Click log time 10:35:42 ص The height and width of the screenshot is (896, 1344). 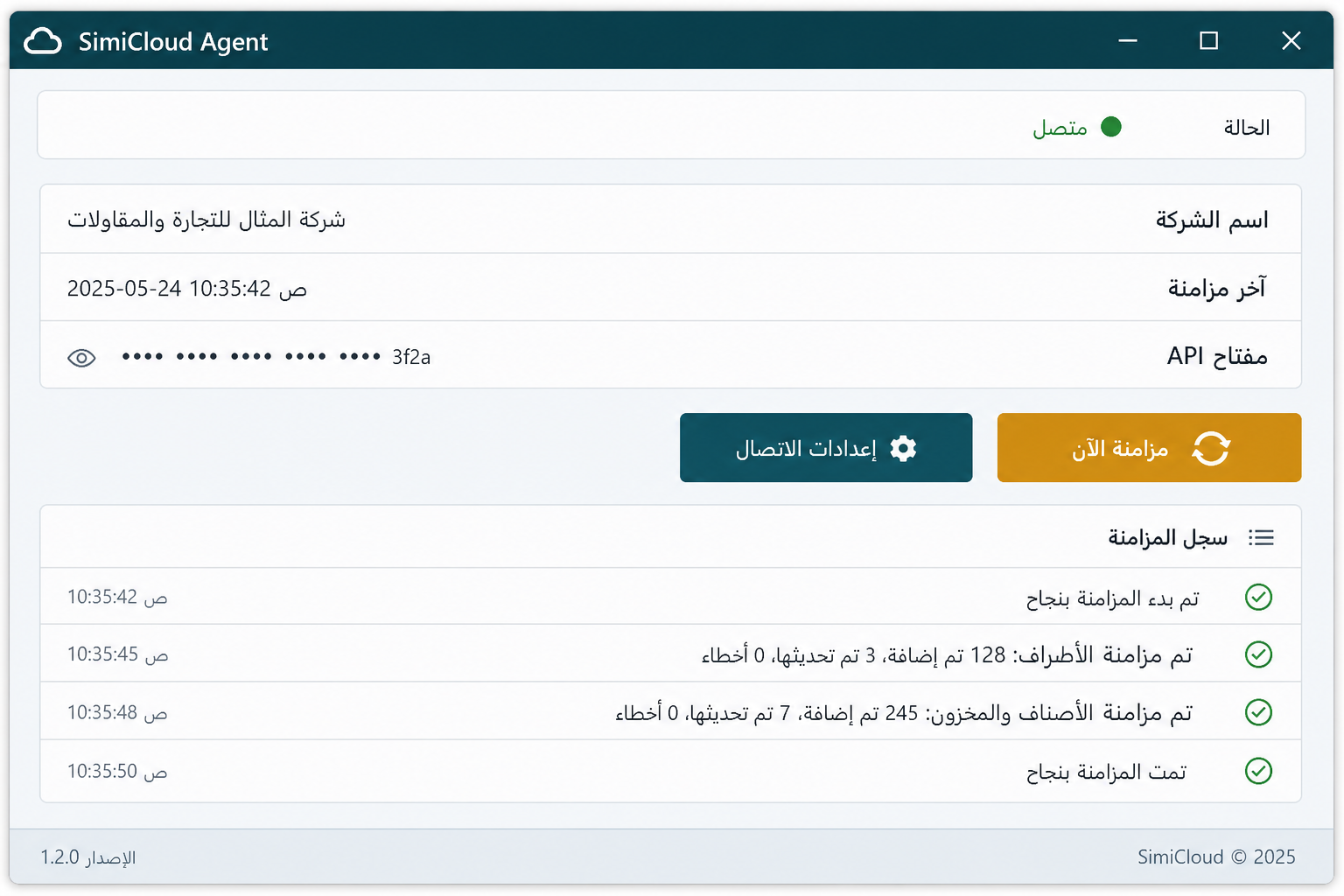117,598
